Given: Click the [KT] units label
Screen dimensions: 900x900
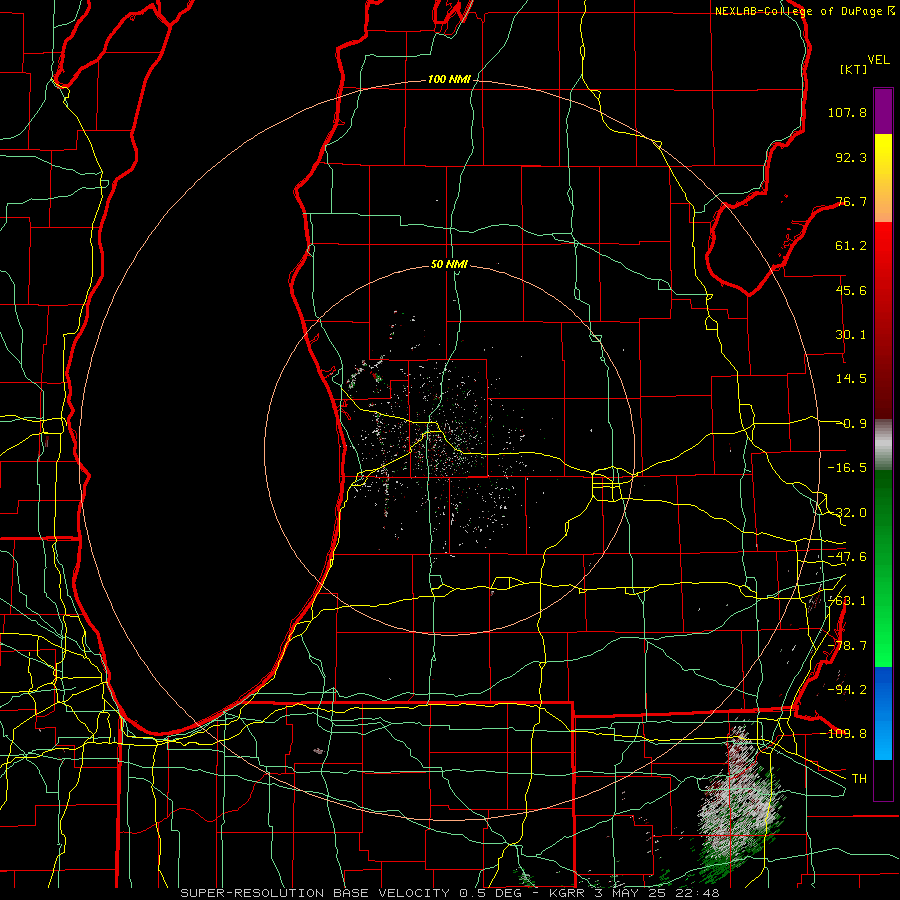Looking at the screenshot, I should (854, 69).
